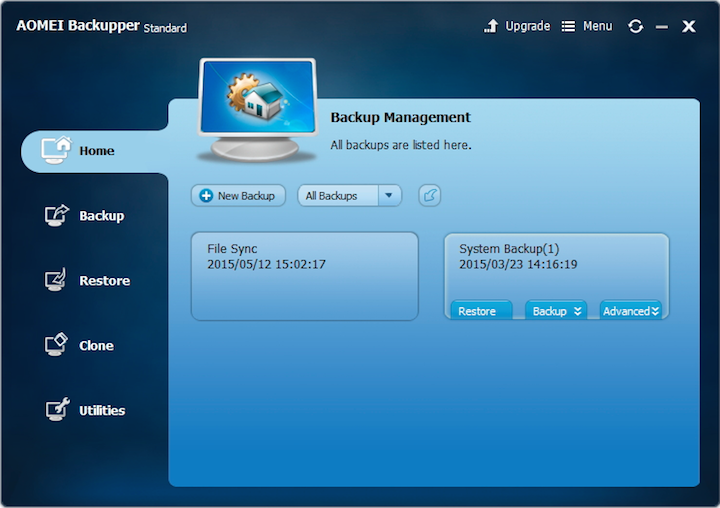Image resolution: width=720 pixels, height=508 pixels.
Task: Expand Backup options on System Backup(1)
Action: 556,310
